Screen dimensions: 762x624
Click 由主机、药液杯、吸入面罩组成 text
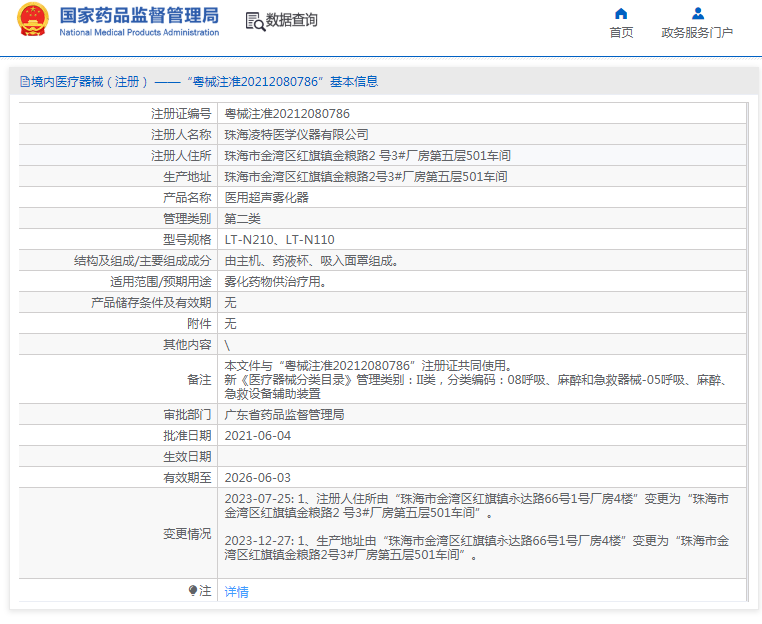(309, 261)
